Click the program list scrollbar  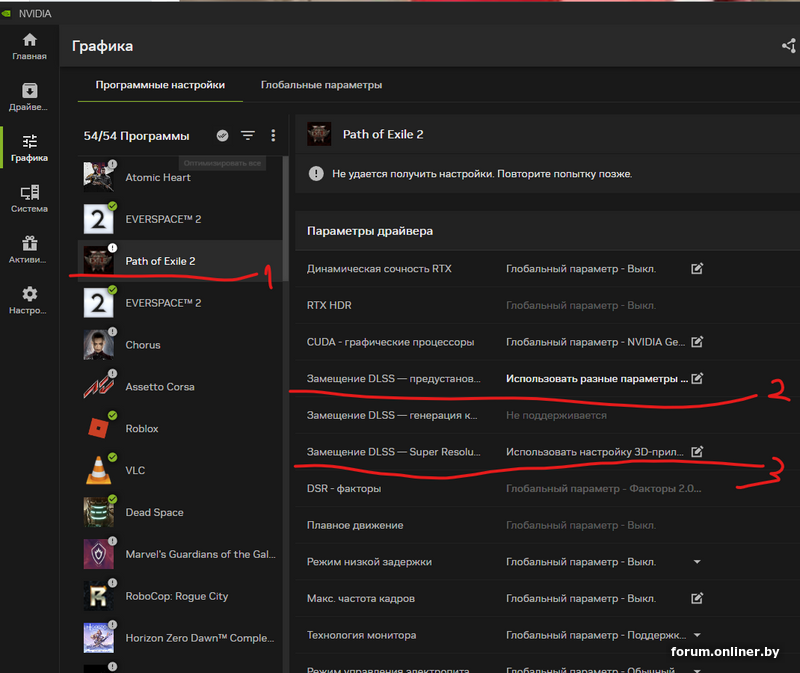pos(286,218)
